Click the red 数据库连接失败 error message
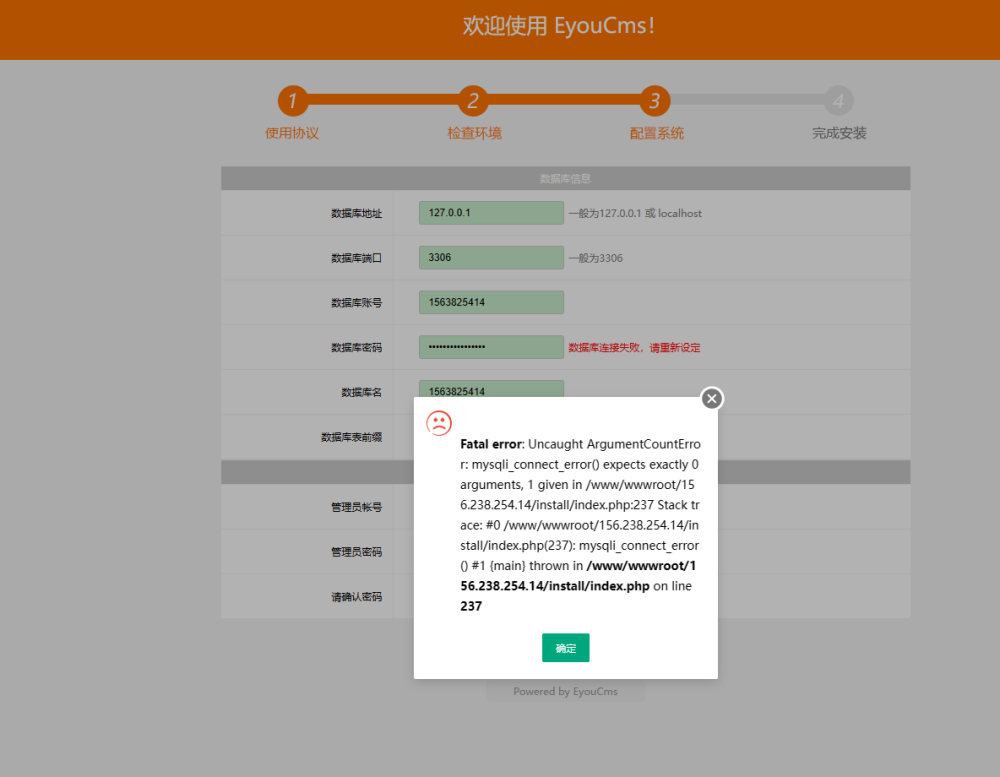Viewport: 1000px width, 777px height. coord(634,348)
